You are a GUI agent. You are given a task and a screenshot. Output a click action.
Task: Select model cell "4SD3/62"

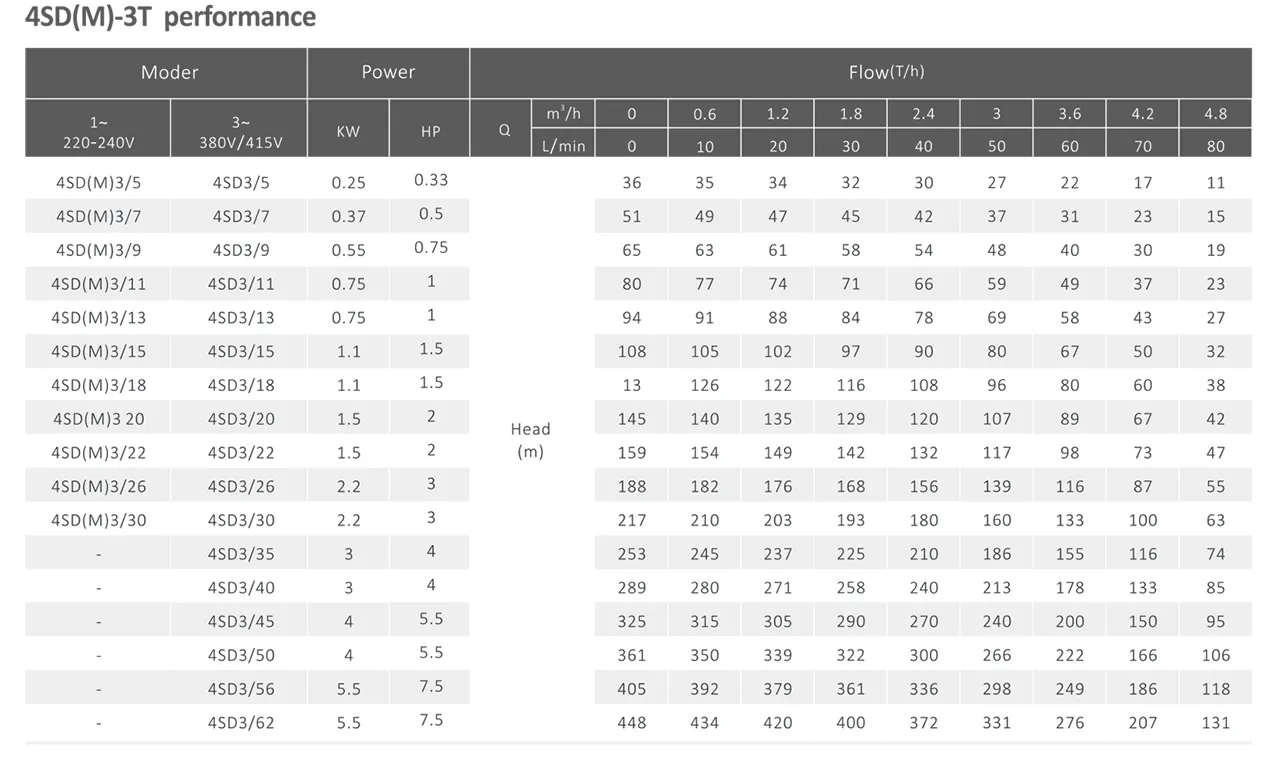tap(240, 722)
